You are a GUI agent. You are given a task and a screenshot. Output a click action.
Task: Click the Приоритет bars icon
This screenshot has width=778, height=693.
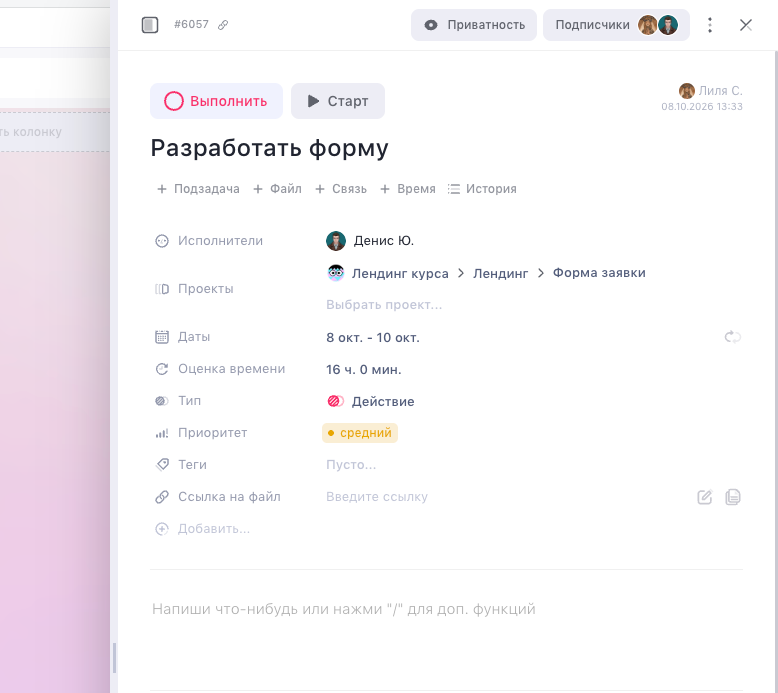[x=162, y=433]
